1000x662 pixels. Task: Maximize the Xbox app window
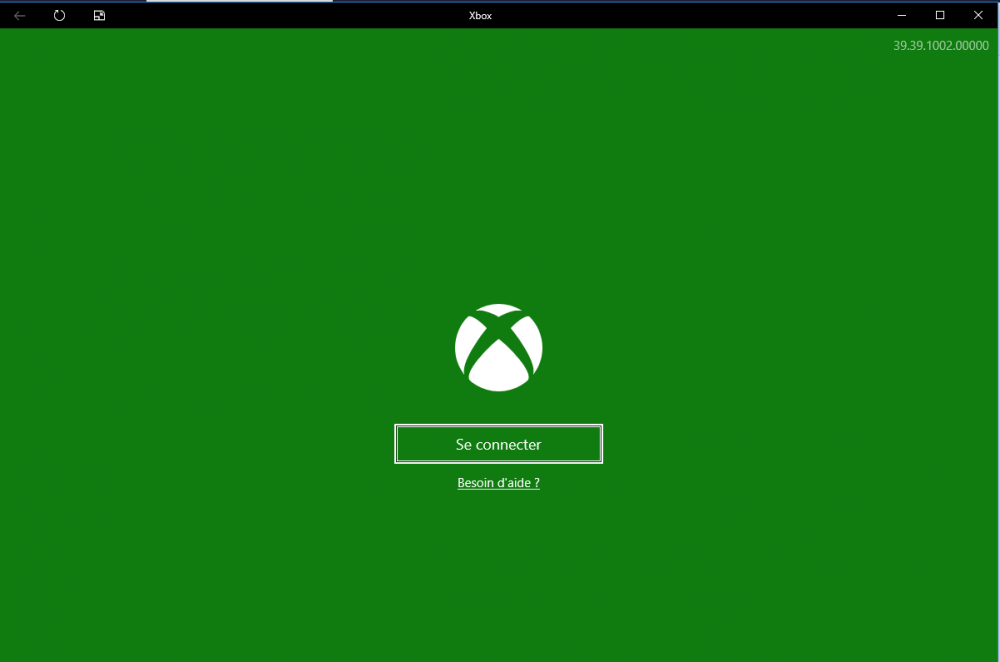click(940, 15)
